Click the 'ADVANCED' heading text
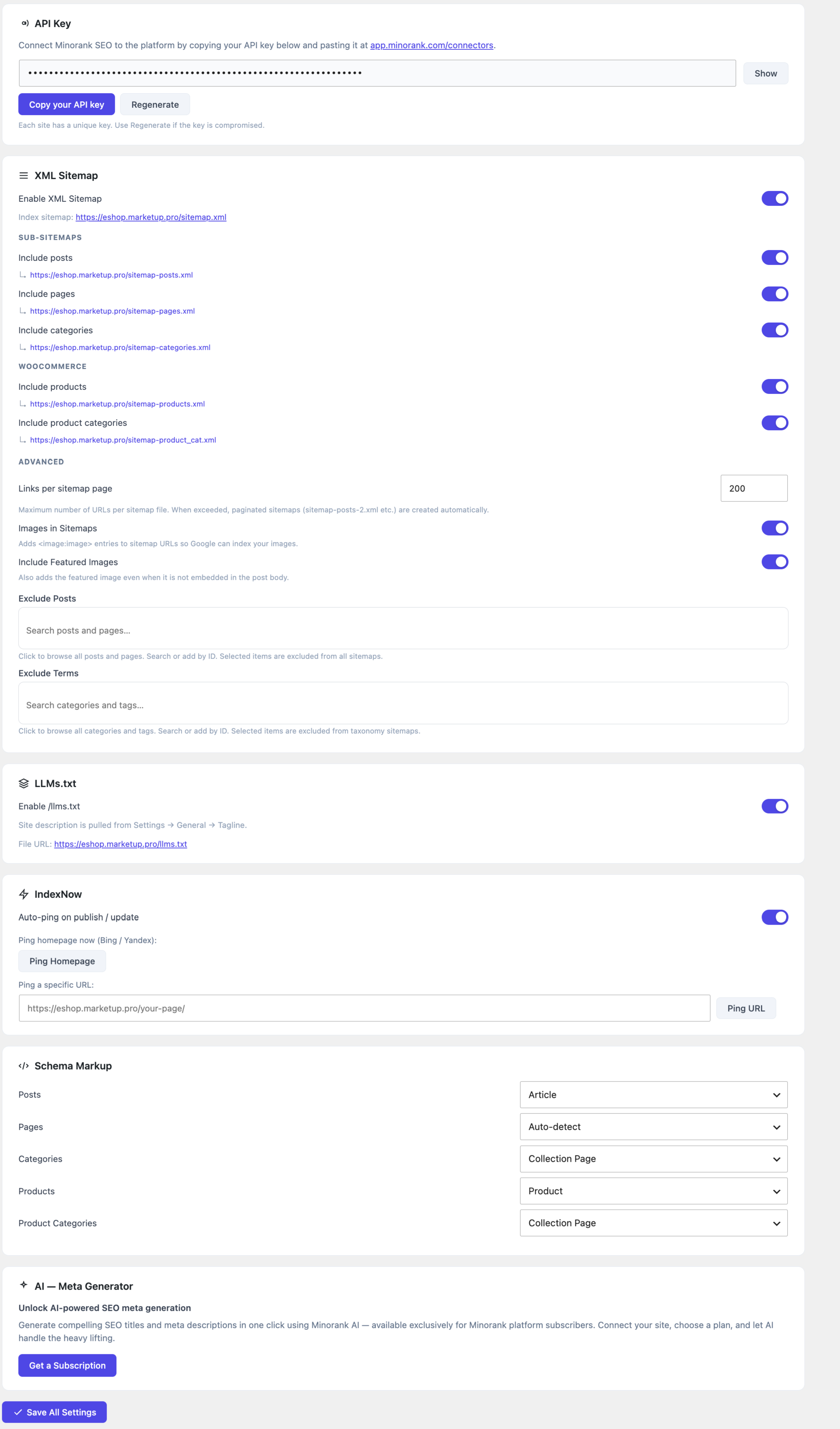The width and height of the screenshot is (840, 1429). point(41,462)
